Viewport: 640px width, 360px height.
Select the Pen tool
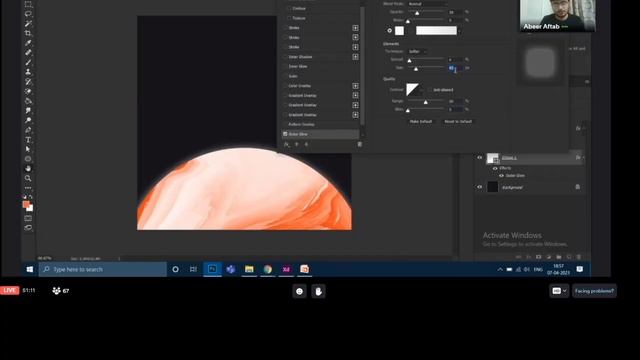28,130
